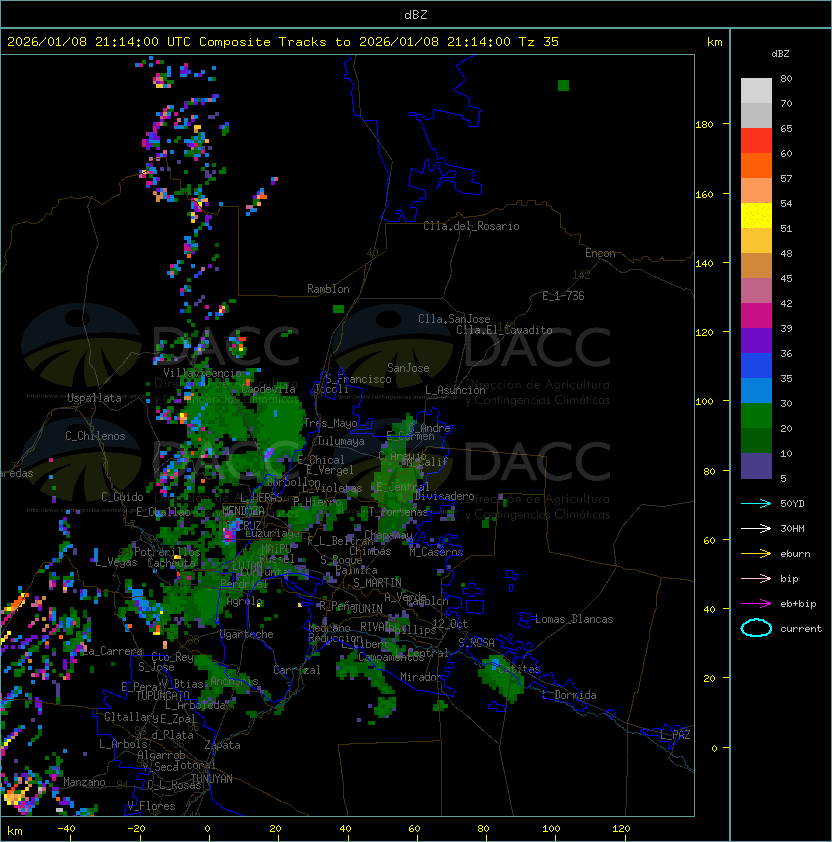Click the Ugarteche map label
The height and width of the screenshot is (842, 832).
247,634
